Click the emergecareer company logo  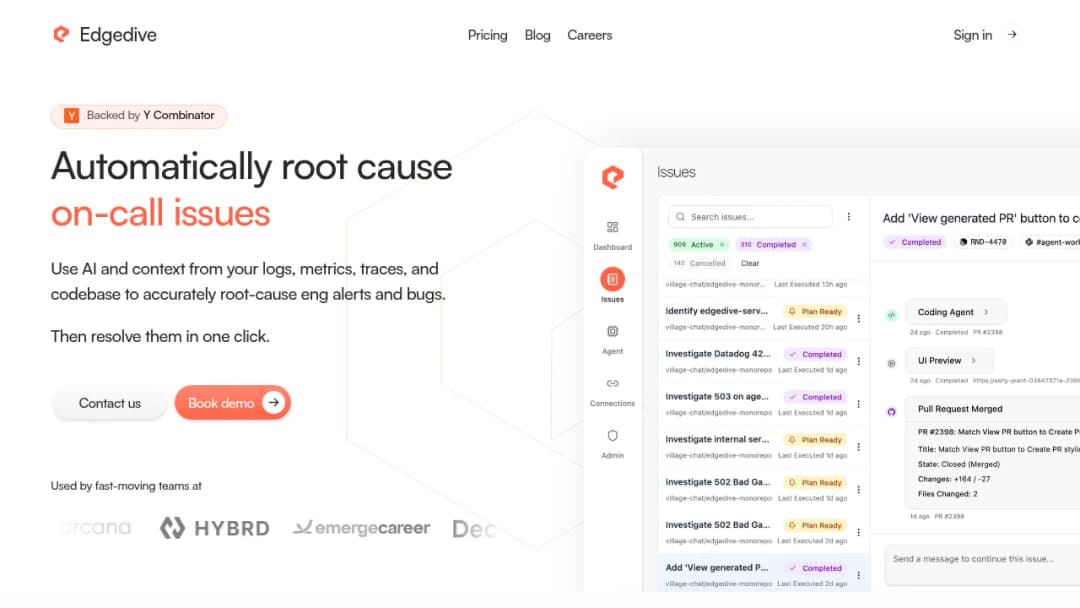(362, 528)
